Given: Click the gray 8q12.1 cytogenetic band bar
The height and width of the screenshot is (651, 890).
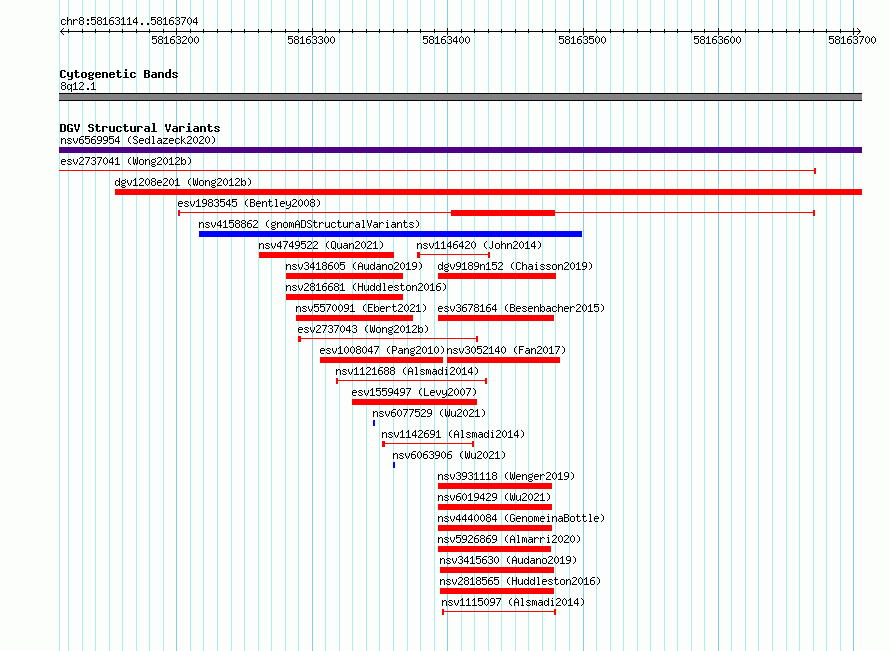Looking at the screenshot, I should point(460,97).
